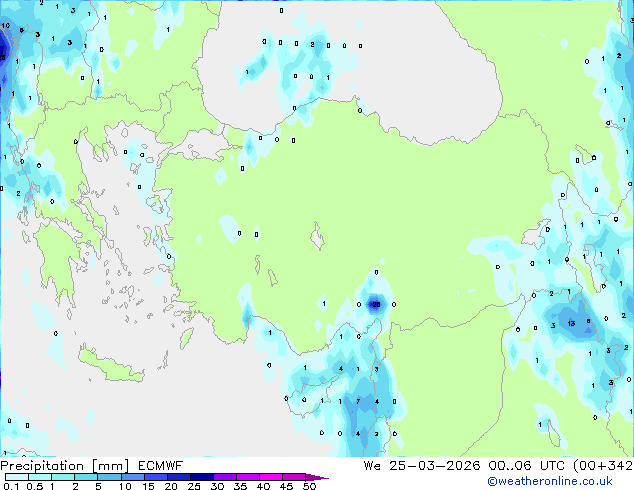Click the '(00+342' forecast offset text

603,466
